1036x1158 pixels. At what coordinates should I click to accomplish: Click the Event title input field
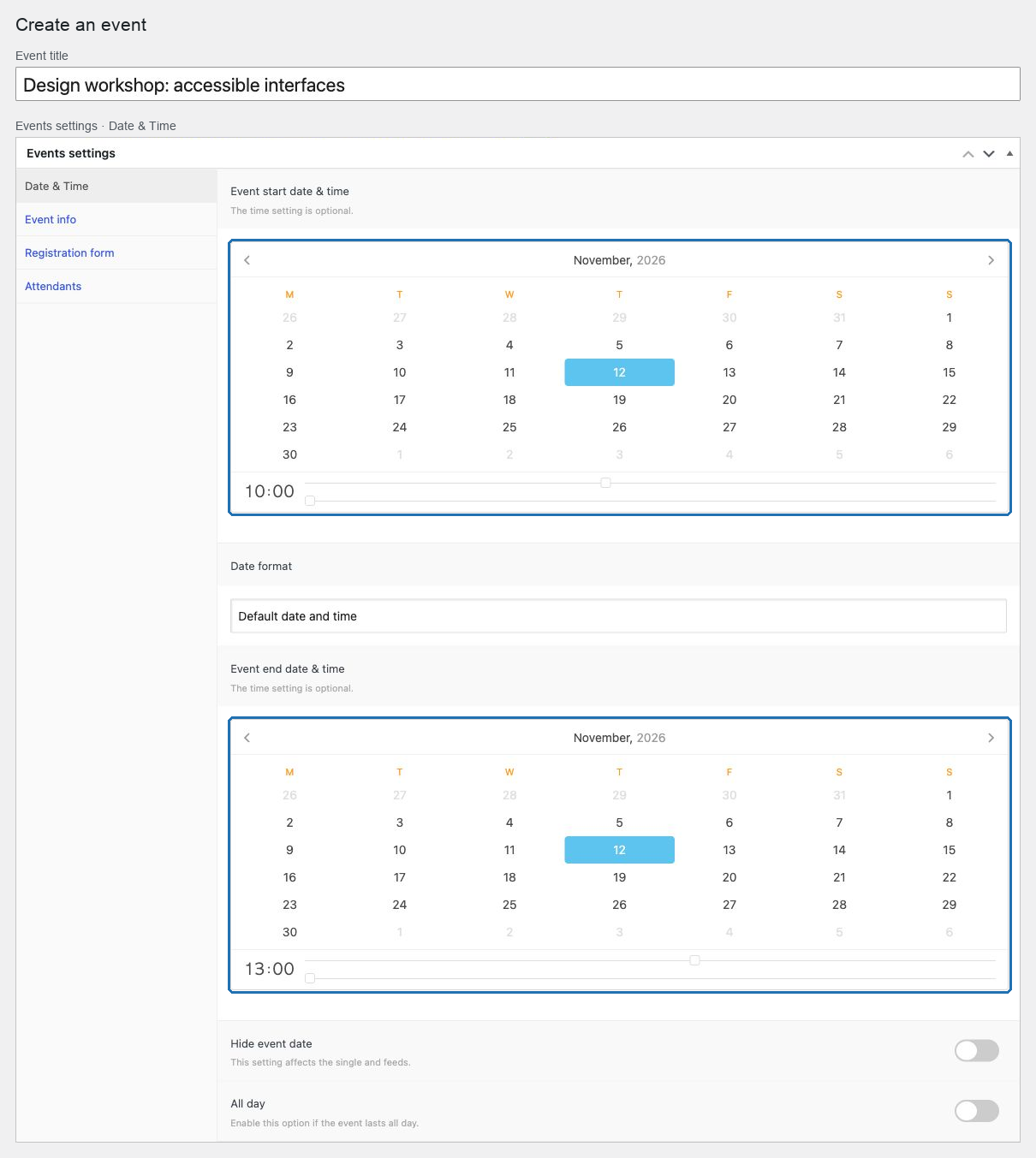pyautogui.click(x=518, y=85)
